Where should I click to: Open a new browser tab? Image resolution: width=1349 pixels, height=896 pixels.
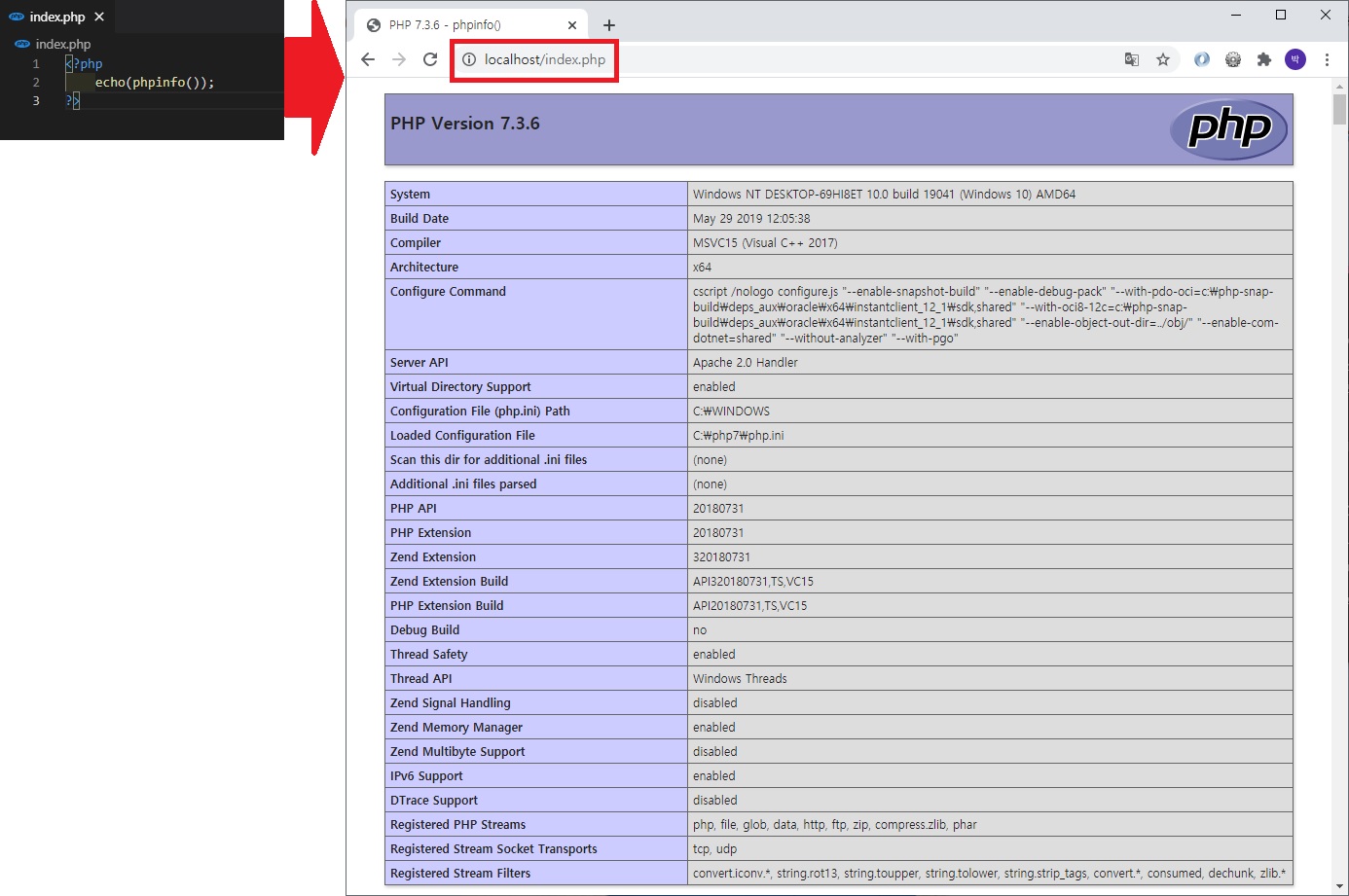[609, 25]
